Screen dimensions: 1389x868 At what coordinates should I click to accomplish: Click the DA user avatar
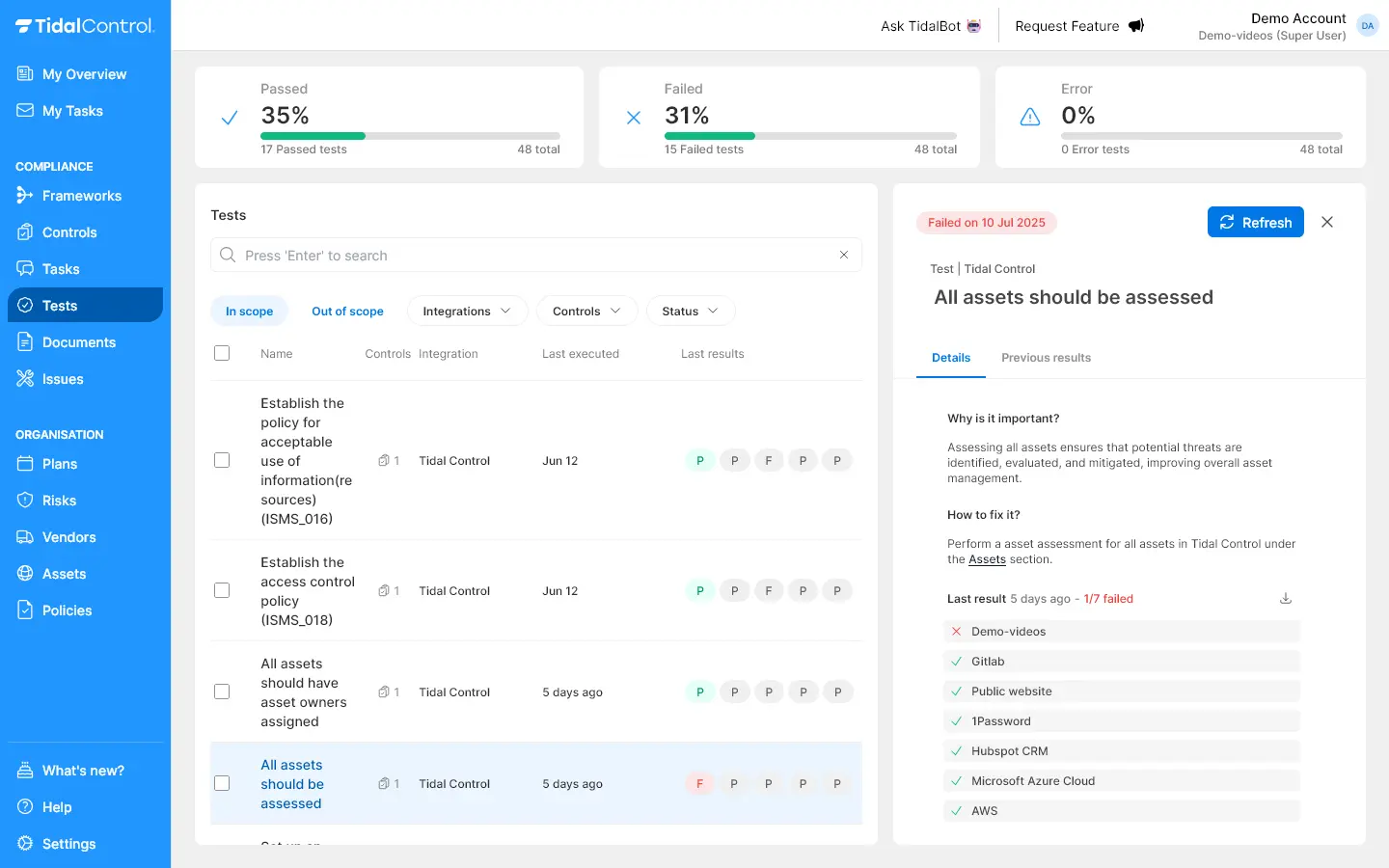pos(1367,26)
